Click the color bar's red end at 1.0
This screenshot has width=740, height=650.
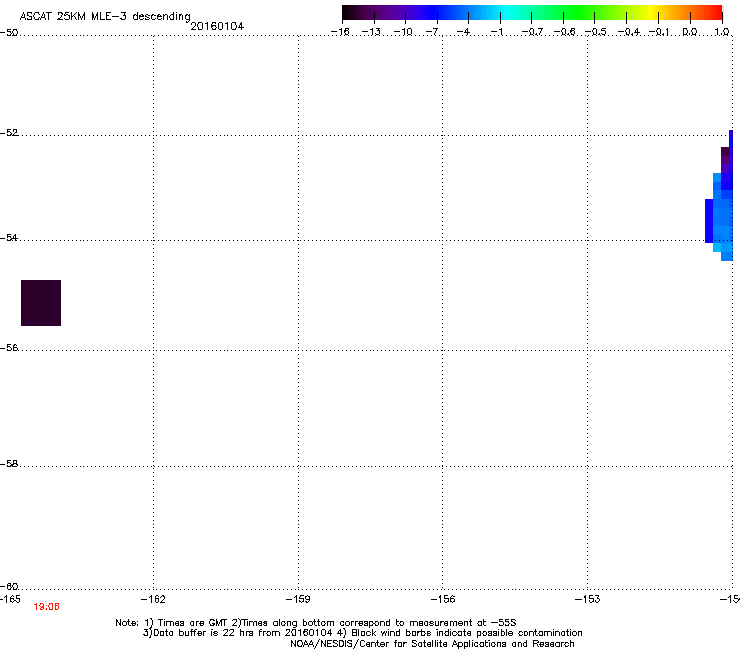click(716, 13)
